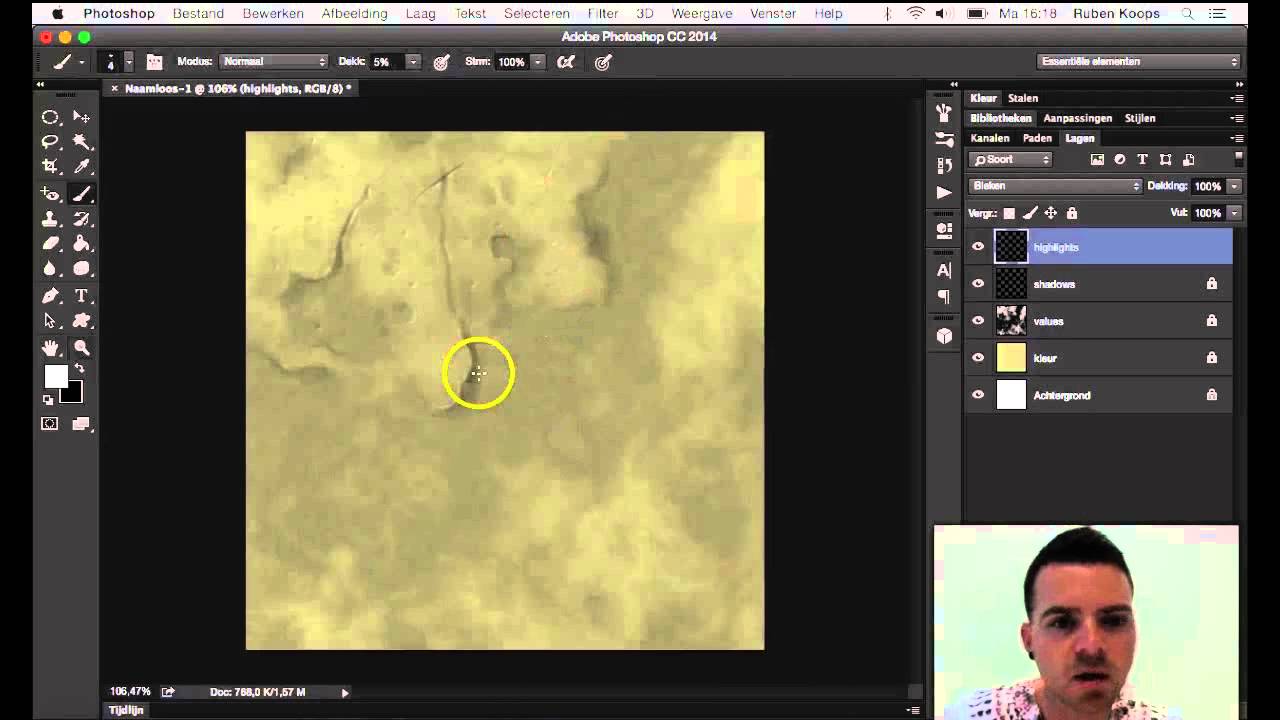Switch to the Aanpassingen tab
The image size is (1280, 720).
click(x=1078, y=118)
